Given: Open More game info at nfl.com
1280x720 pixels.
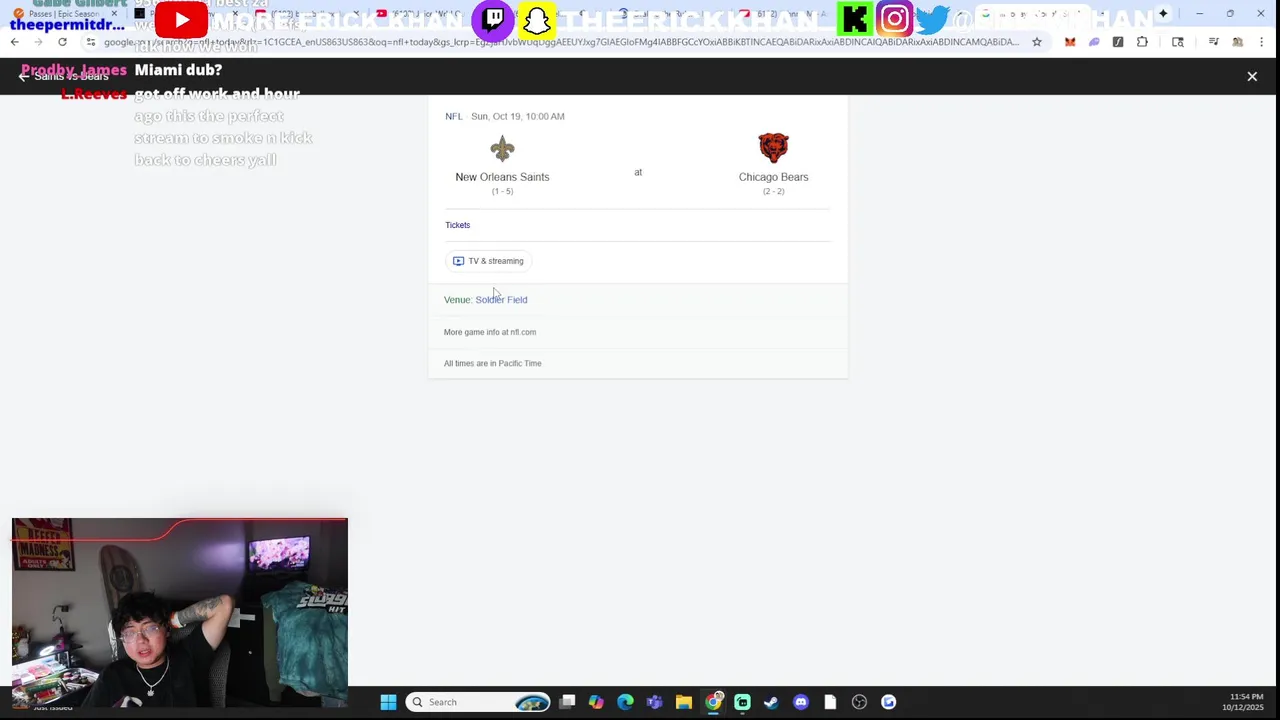Looking at the screenshot, I should pyautogui.click(x=490, y=332).
